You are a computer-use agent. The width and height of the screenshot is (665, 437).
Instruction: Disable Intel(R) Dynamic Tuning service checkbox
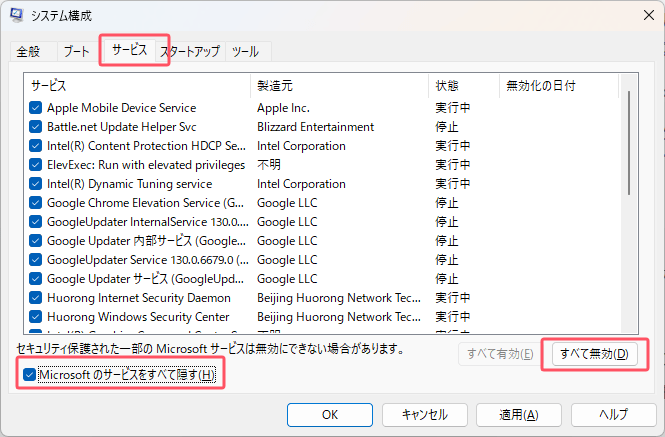(x=36, y=184)
